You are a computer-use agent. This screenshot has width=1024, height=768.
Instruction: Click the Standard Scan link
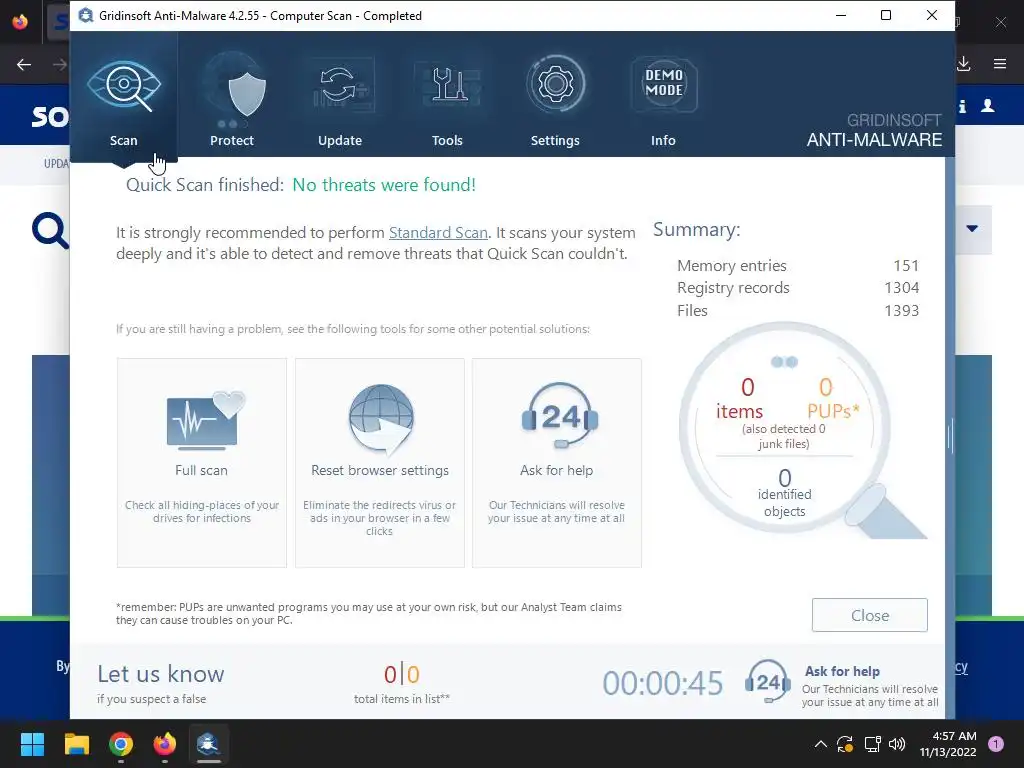tap(438, 232)
